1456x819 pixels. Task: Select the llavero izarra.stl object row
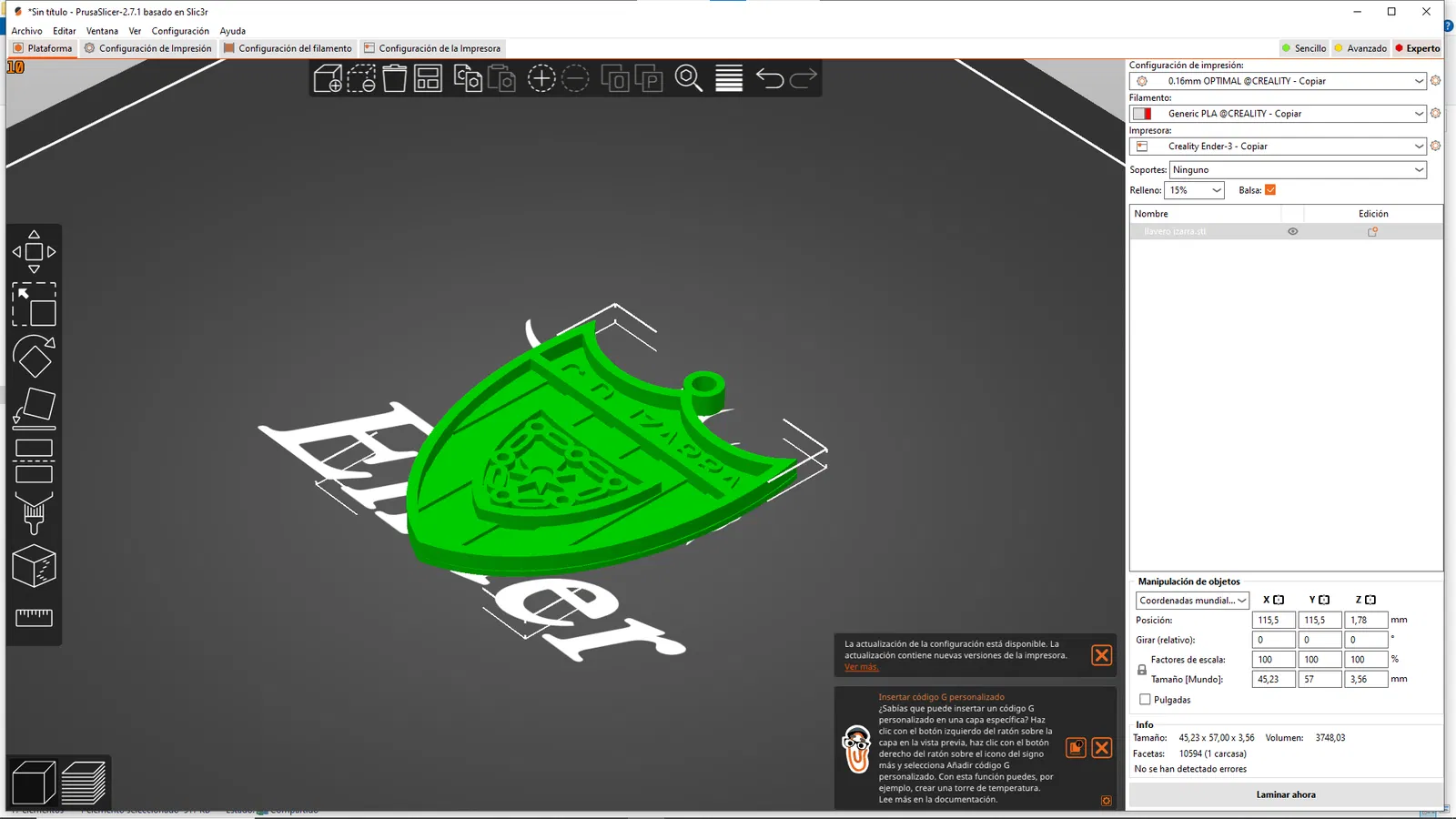click(1286, 232)
